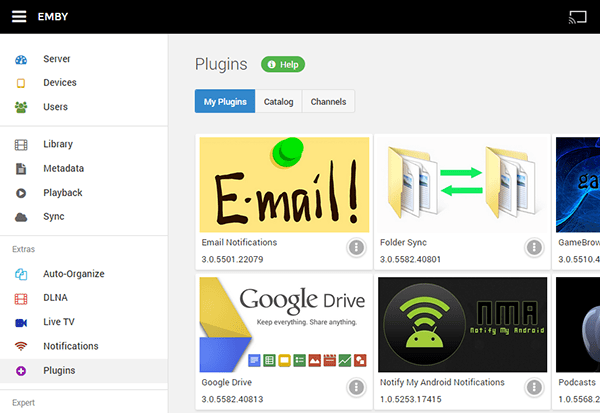Open Google Drive plugin options menu
600x413 pixels.
click(x=356, y=387)
